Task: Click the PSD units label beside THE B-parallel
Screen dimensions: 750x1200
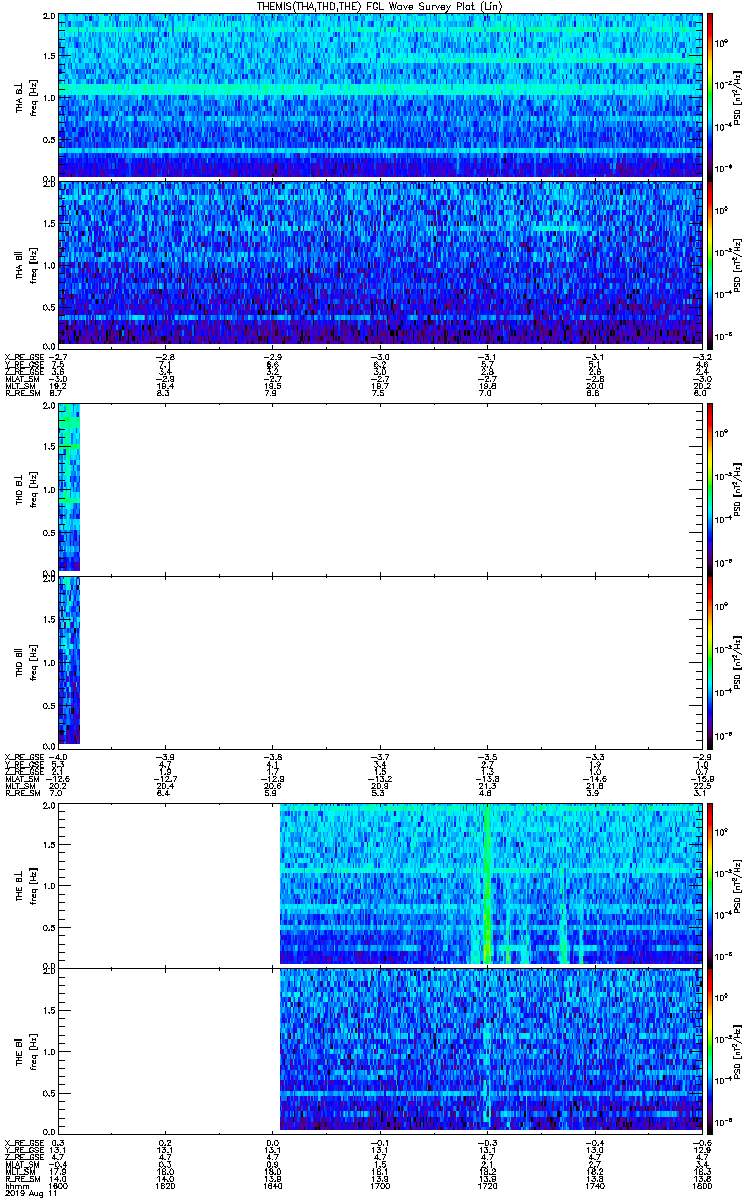Action: (x=738, y=1050)
